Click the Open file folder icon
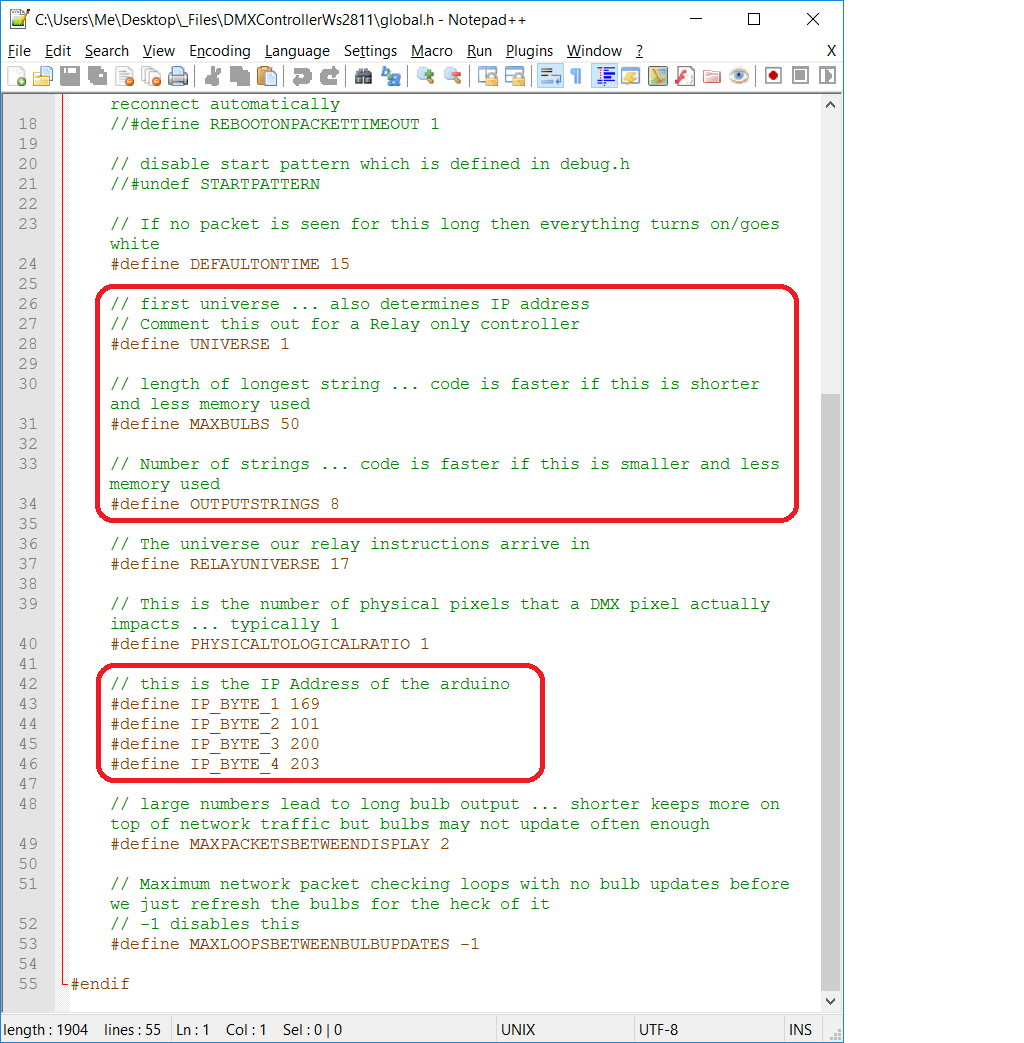1024x1043 pixels. [x=43, y=76]
